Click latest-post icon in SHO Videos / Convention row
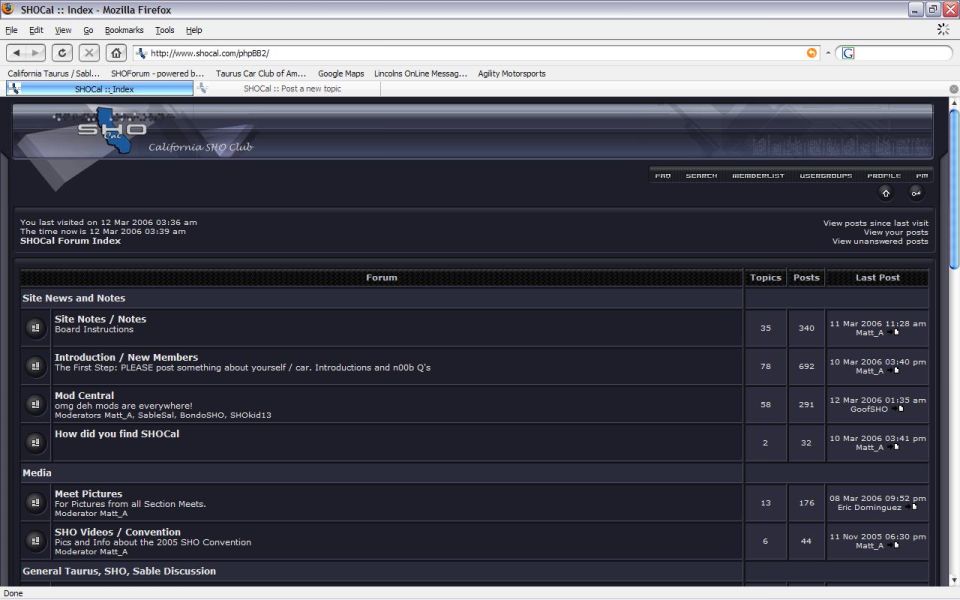The image size is (960, 600). [893, 546]
